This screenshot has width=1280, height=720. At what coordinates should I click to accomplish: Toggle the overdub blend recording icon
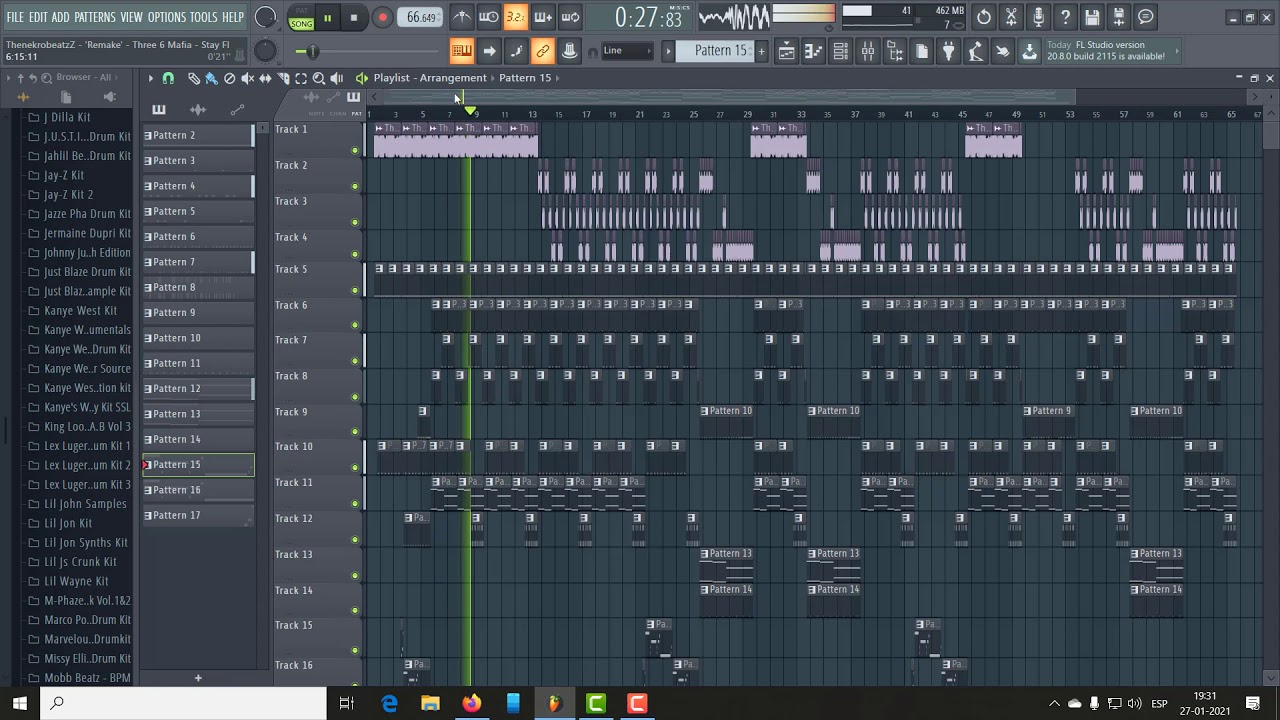[x=543, y=17]
